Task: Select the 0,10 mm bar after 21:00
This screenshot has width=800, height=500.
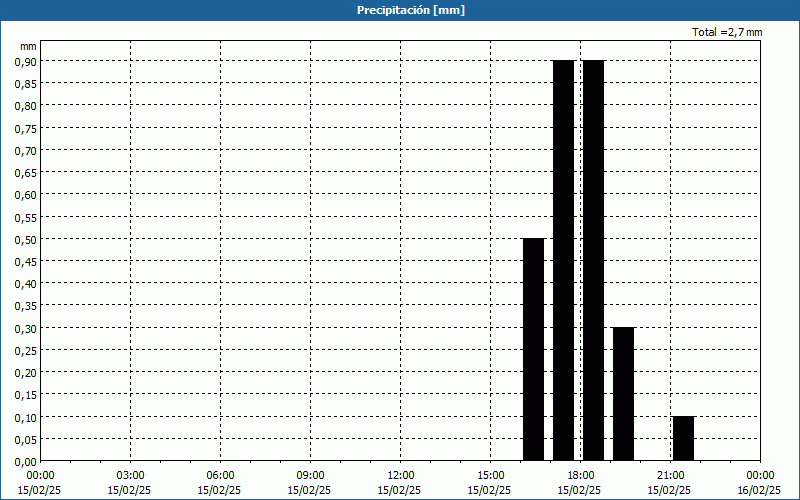Action: pos(684,438)
